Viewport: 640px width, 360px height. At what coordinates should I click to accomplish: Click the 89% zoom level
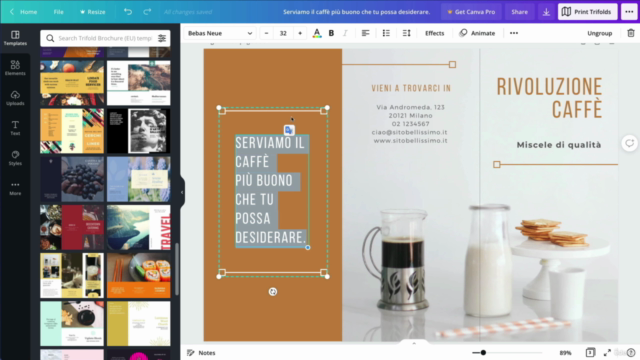click(x=565, y=353)
